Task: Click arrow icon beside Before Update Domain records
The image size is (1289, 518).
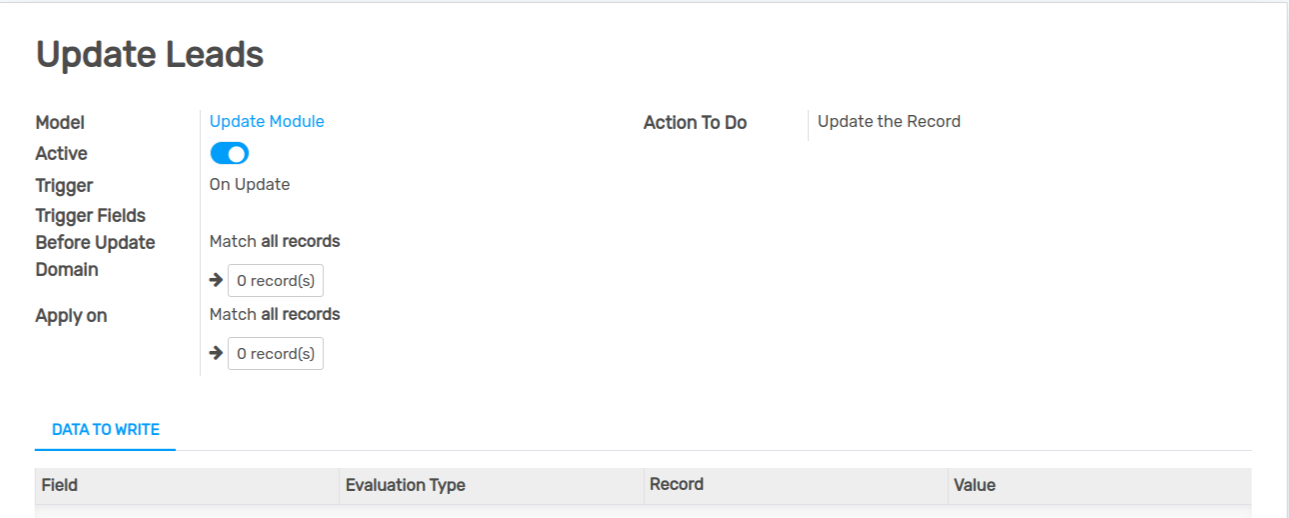Action: click(216, 280)
